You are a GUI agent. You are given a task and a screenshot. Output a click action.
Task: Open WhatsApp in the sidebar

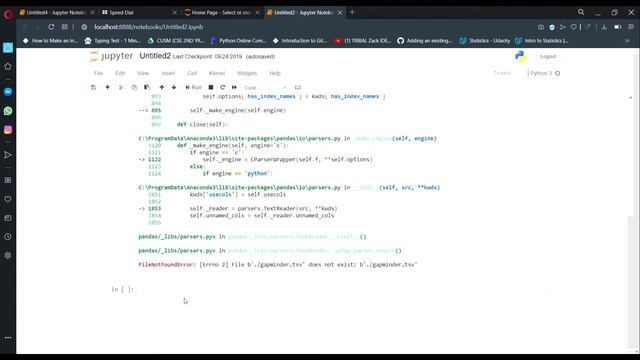click(x=8, y=111)
